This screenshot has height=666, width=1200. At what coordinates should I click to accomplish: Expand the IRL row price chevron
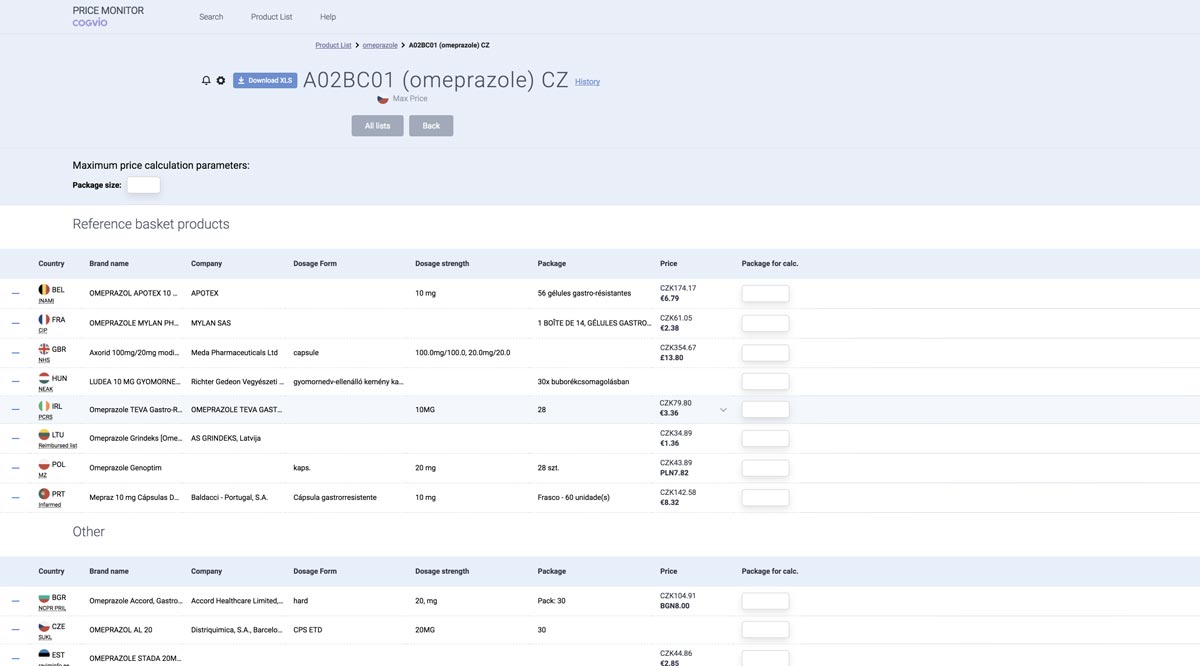[723, 409]
